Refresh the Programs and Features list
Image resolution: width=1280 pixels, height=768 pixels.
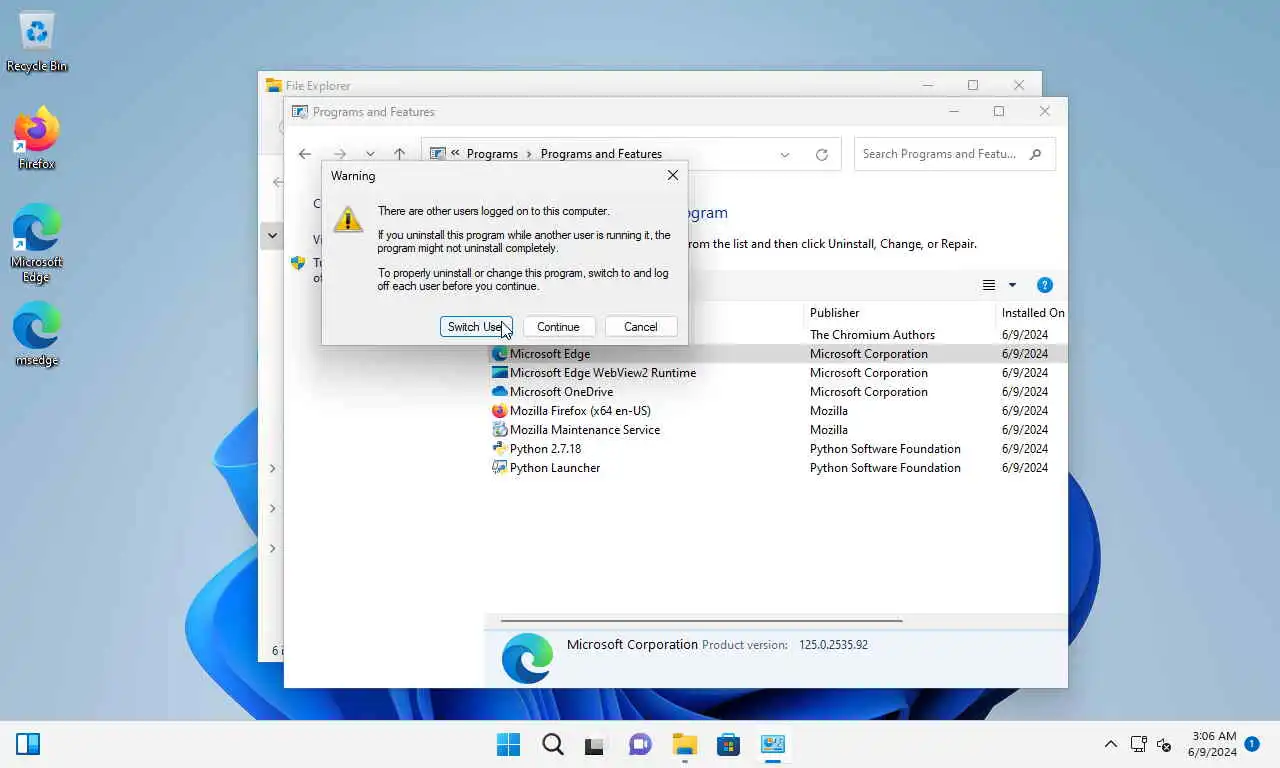(x=822, y=154)
